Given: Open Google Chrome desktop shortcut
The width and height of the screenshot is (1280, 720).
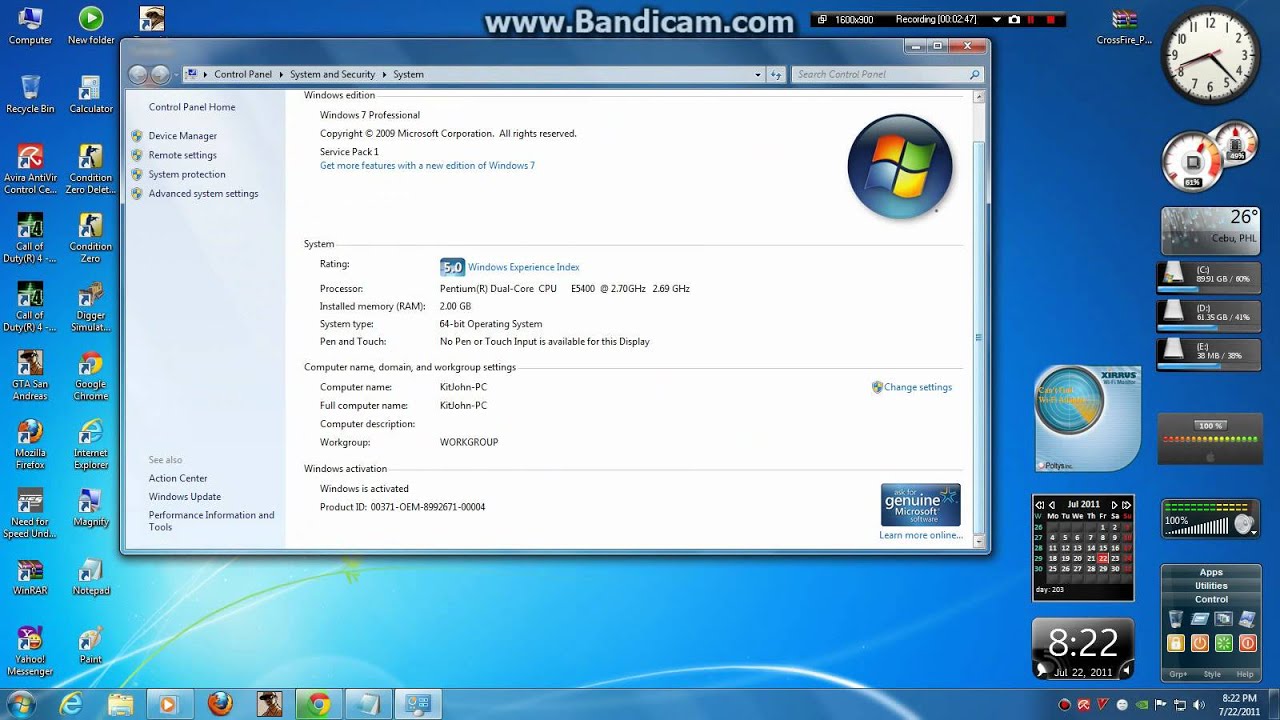Looking at the screenshot, I should coord(91,375).
